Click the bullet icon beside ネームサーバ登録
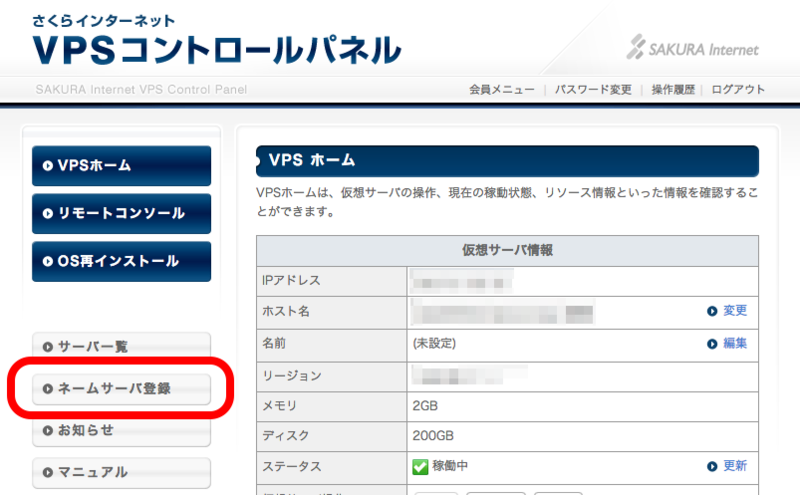Screen dimensions: 800x495 click(x=48, y=389)
